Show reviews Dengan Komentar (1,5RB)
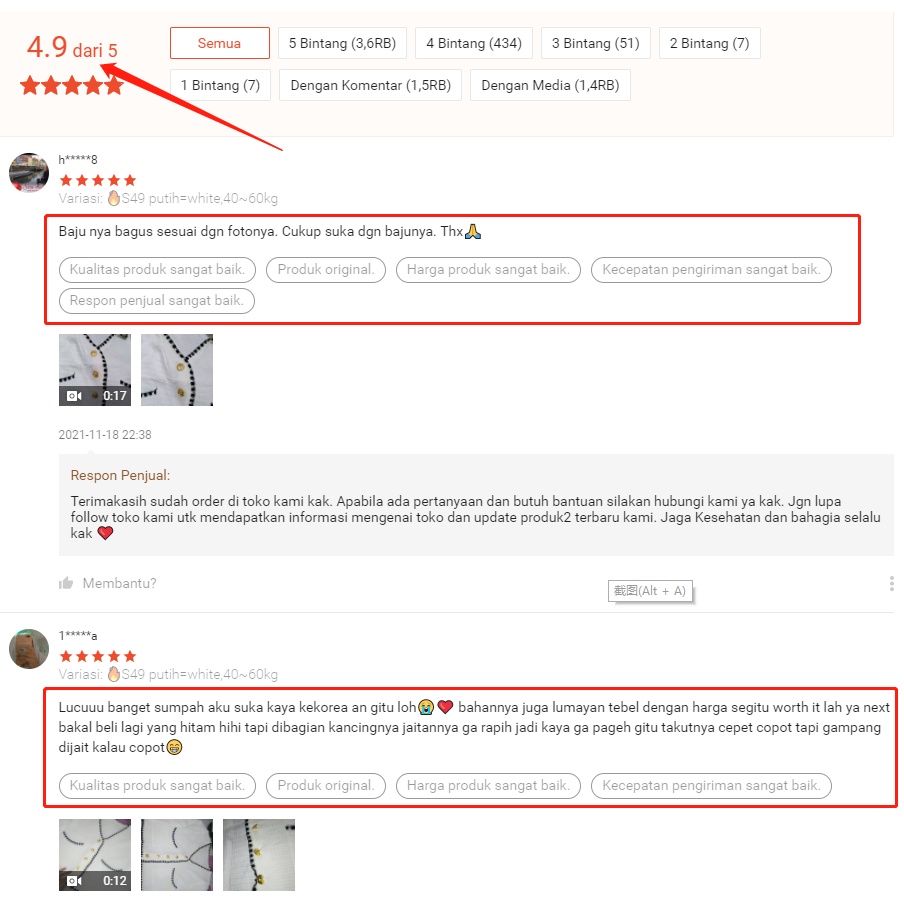904x904 pixels. pos(371,85)
